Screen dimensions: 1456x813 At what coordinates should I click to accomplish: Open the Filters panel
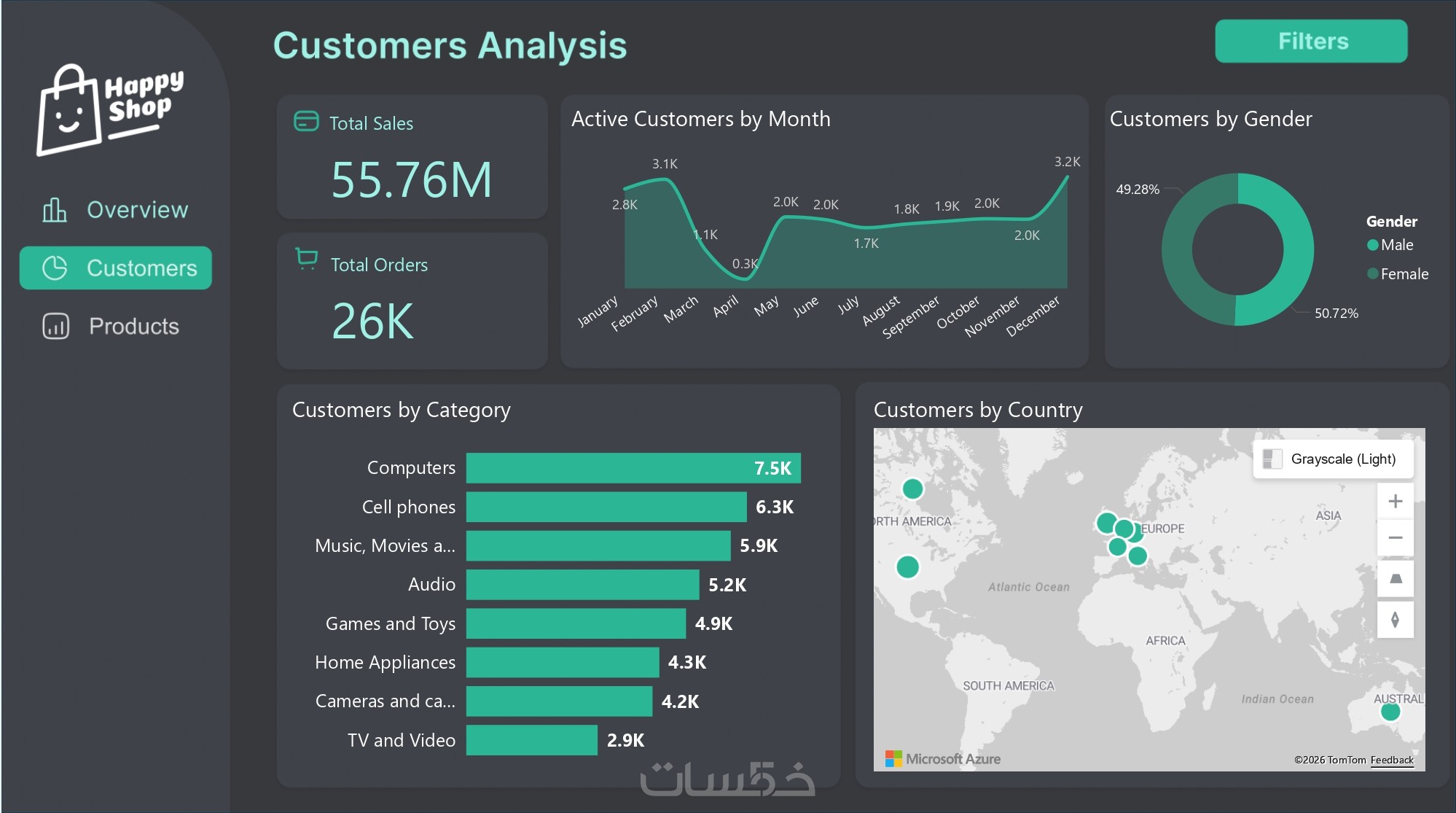click(x=1311, y=42)
